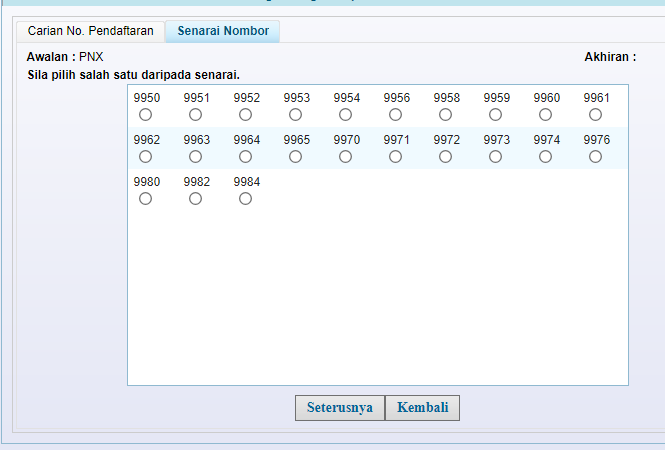The image size is (665, 450).
Task: Pick number 9956 radio button
Action: pyautogui.click(x=396, y=115)
